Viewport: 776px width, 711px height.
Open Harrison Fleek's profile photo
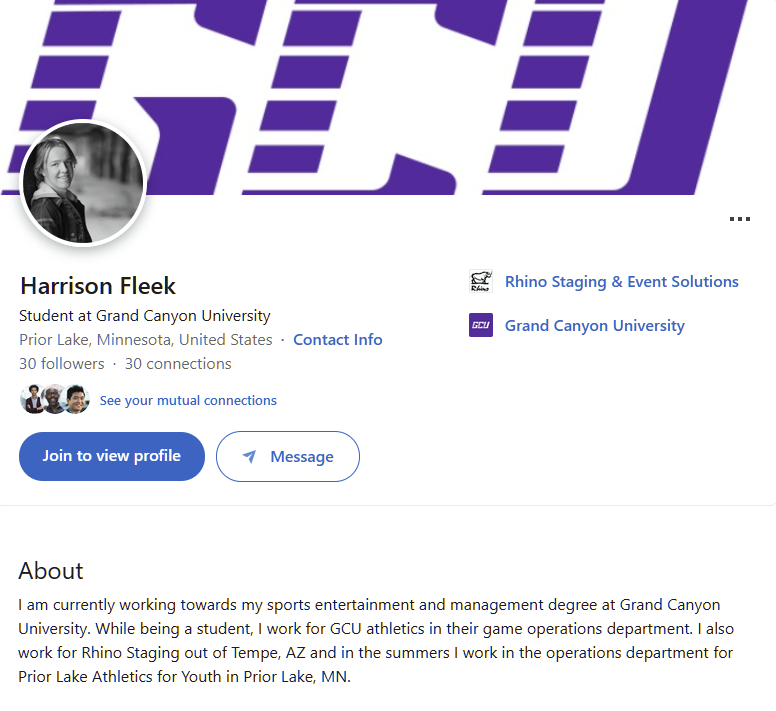(84, 184)
